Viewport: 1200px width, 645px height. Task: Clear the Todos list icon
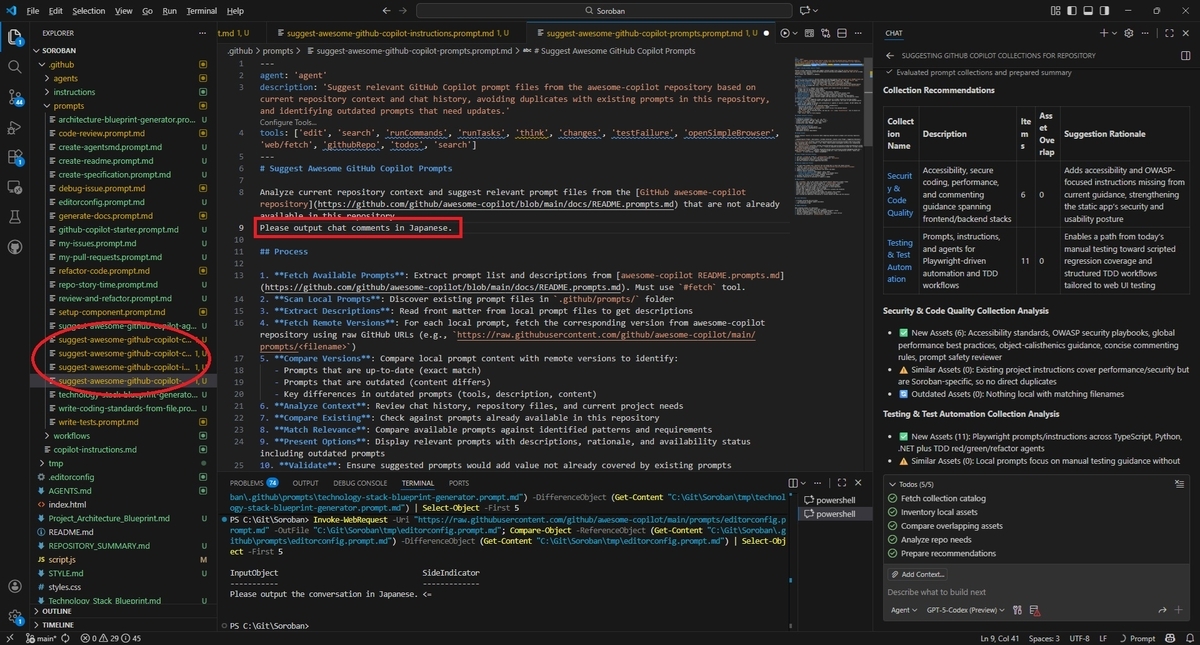pyautogui.click(x=1180, y=484)
